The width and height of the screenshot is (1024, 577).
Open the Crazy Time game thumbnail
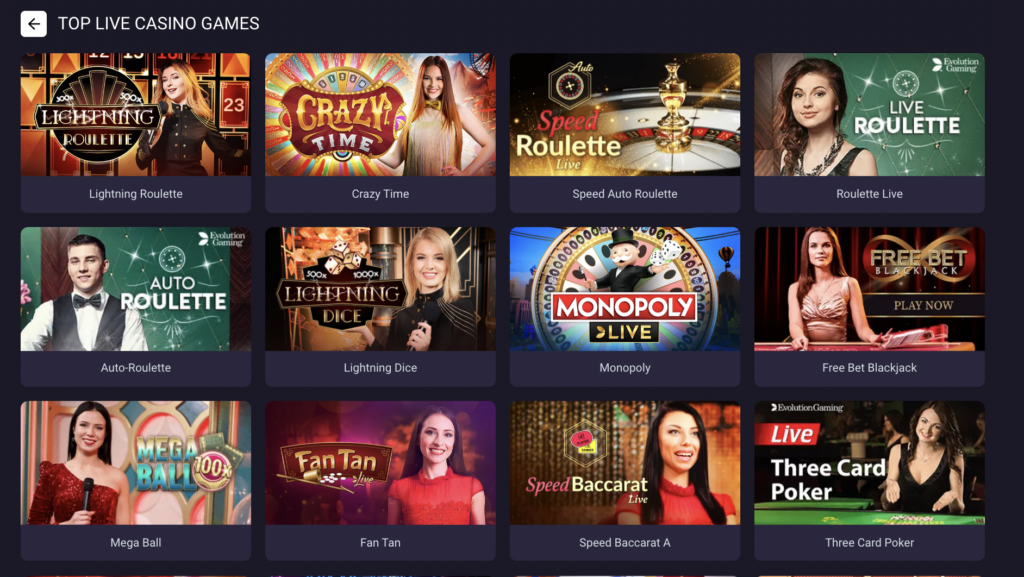380,114
